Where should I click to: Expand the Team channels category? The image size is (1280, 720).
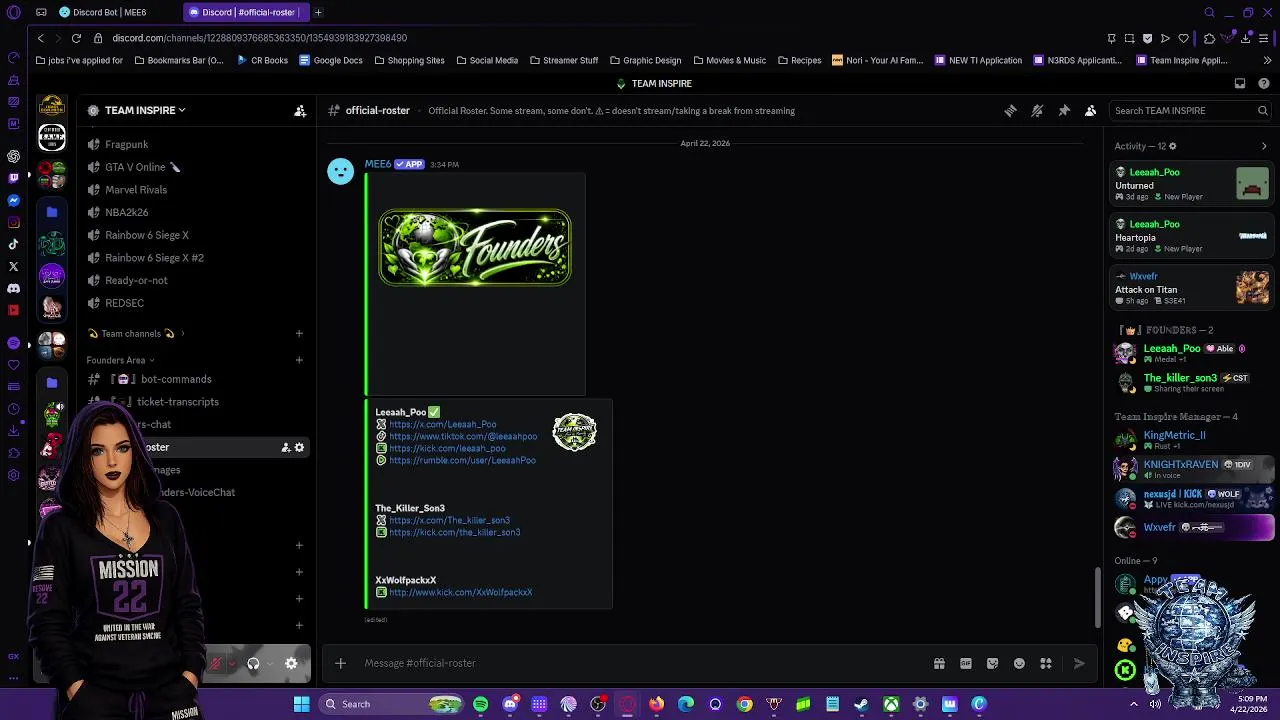pos(136,334)
